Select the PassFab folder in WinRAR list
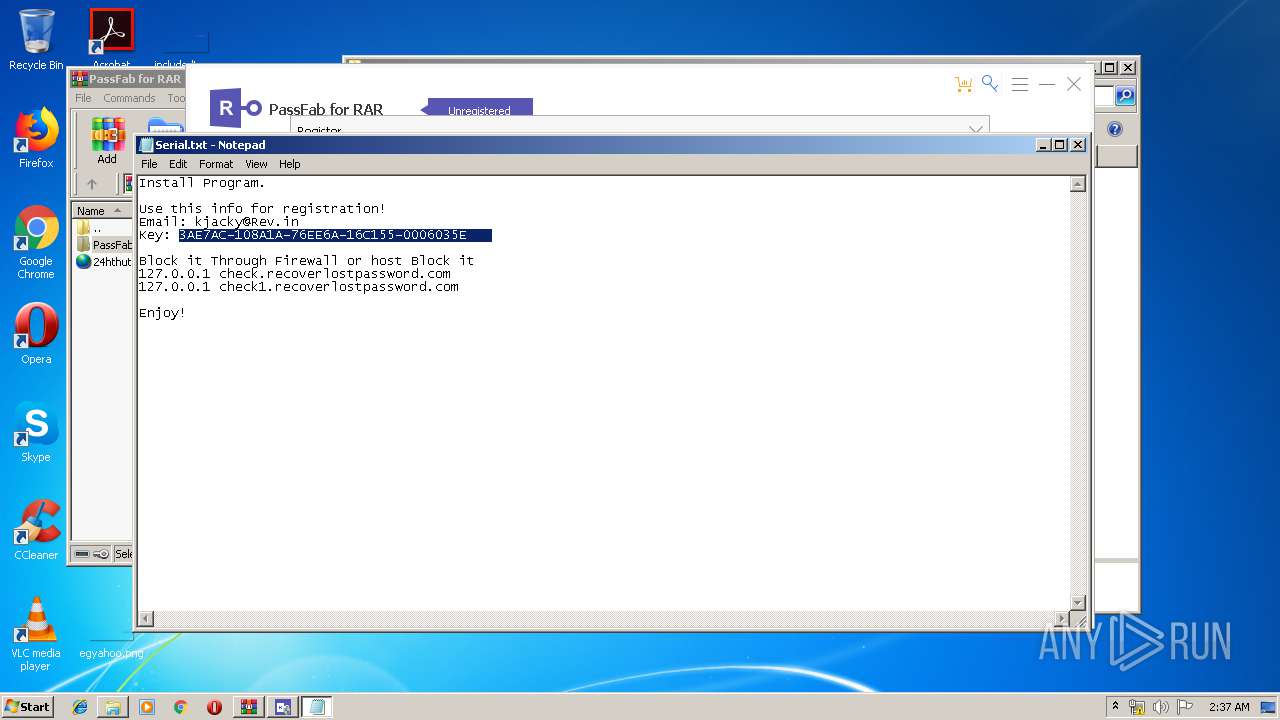1280x720 pixels. pyautogui.click(x=105, y=245)
